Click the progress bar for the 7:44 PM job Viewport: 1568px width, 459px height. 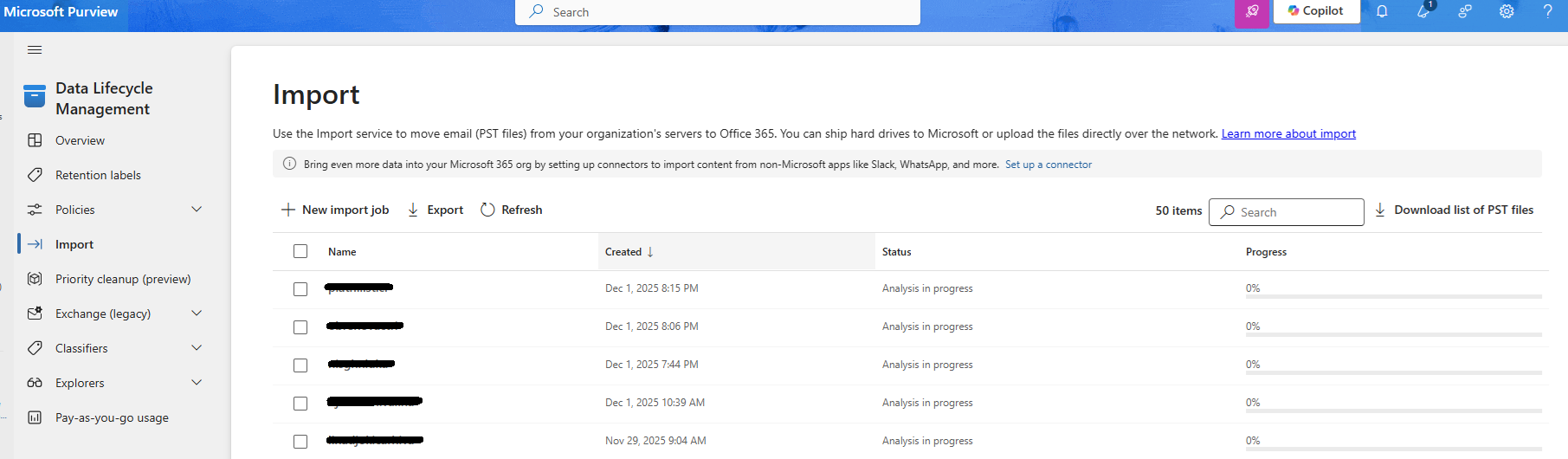point(1394,373)
